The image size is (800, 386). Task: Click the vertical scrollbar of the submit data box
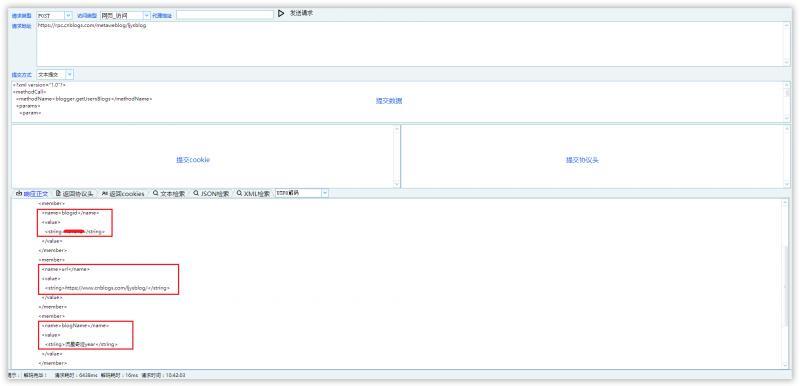tap(787, 101)
